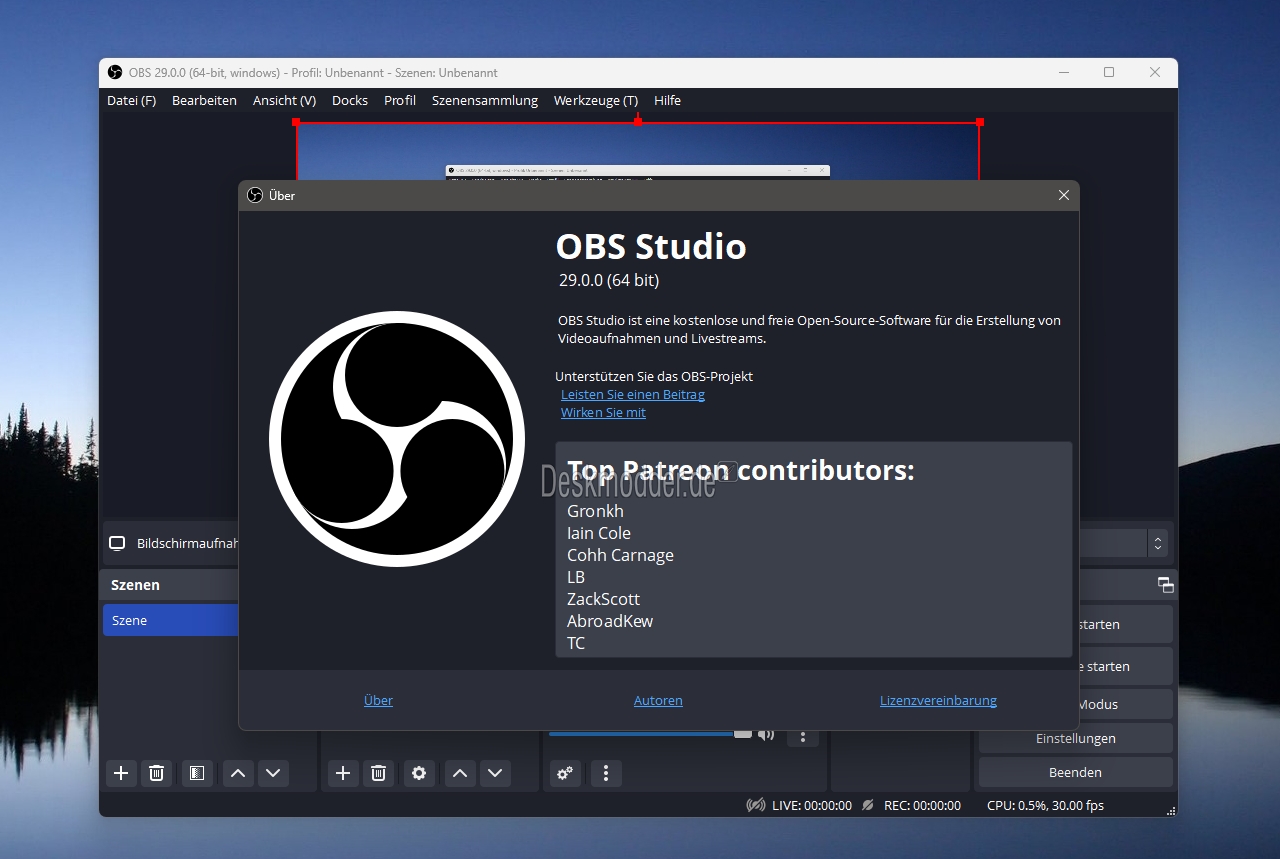
Task: Open source properties gear icon
Action: 419,773
